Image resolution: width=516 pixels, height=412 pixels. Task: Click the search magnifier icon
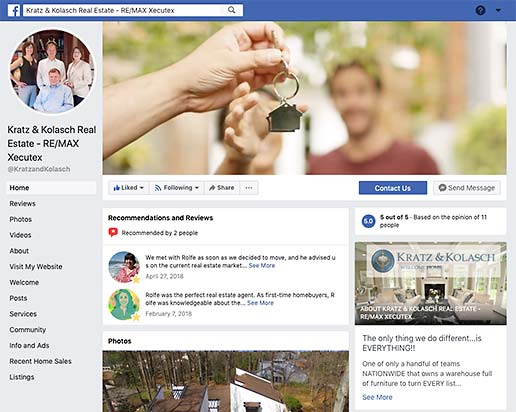click(x=231, y=10)
